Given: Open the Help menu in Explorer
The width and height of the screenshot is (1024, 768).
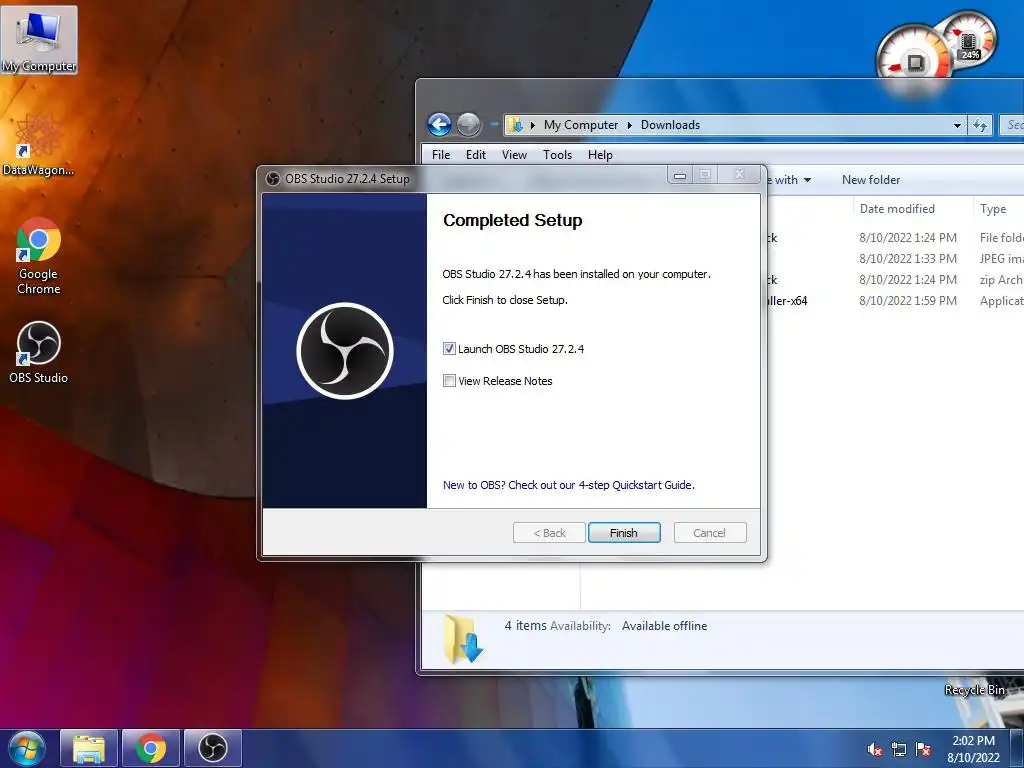Looking at the screenshot, I should click(600, 155).
